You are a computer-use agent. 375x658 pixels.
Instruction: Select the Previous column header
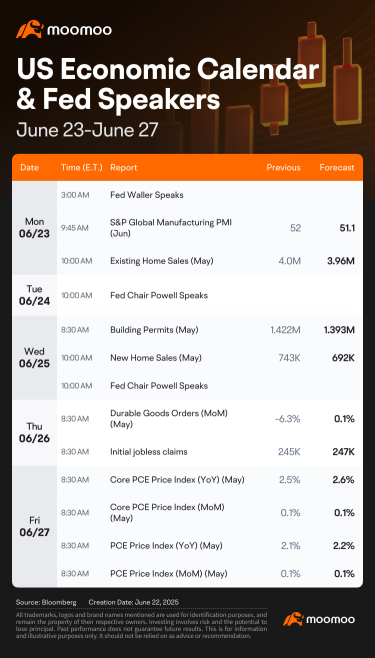[x=284, y=167]
